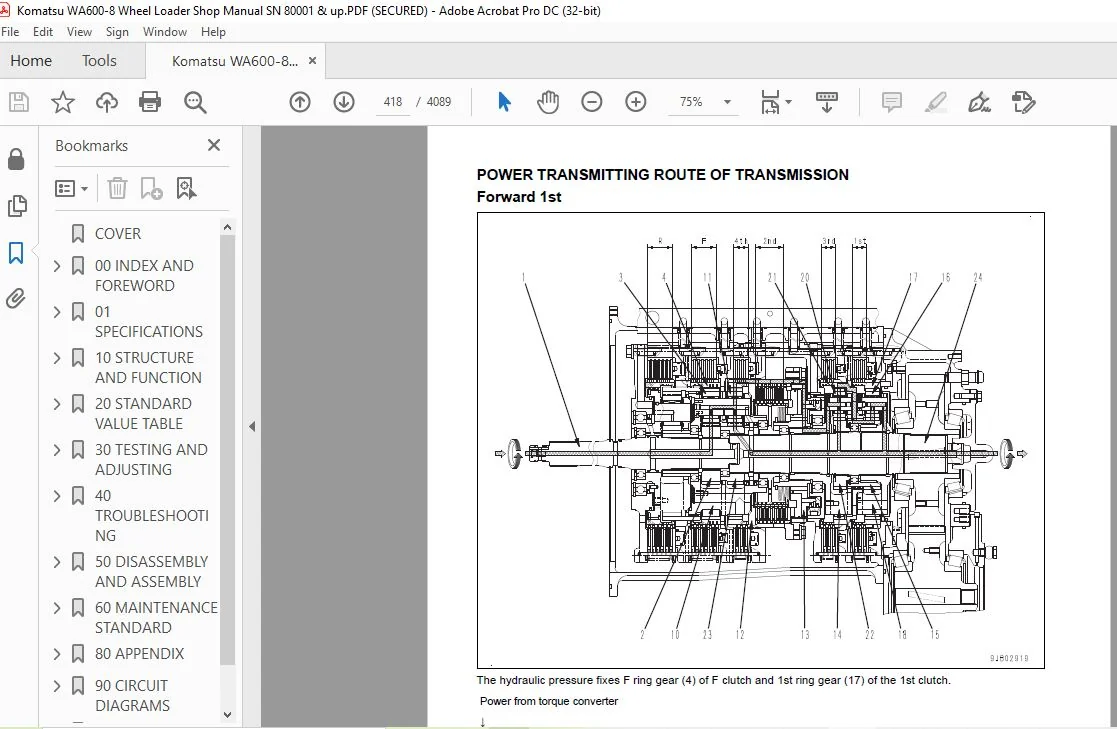This screenshot has width=1117, height=729.
Task: Switch to the Home tab
Action: [31, 61]
